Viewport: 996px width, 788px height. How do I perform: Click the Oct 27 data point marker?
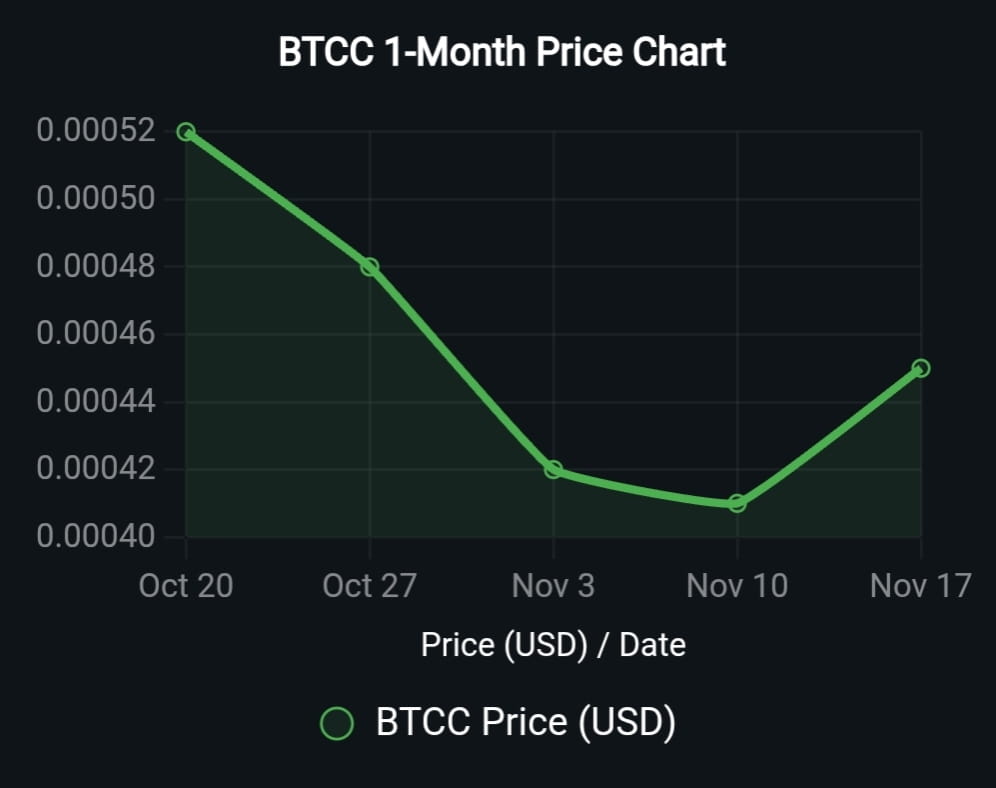[x=370, y=267]
